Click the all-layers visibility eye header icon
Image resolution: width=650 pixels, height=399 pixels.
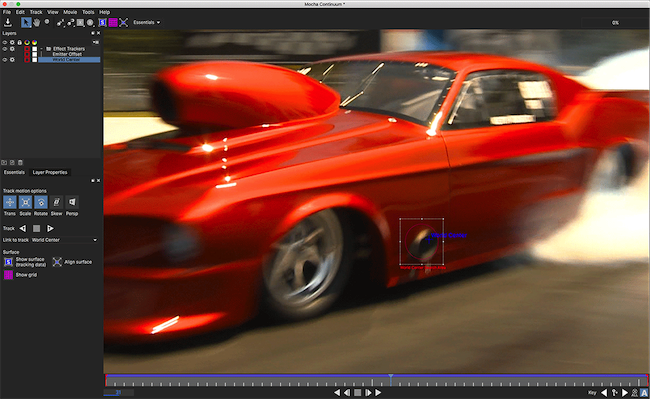click(x=5, y=42)
